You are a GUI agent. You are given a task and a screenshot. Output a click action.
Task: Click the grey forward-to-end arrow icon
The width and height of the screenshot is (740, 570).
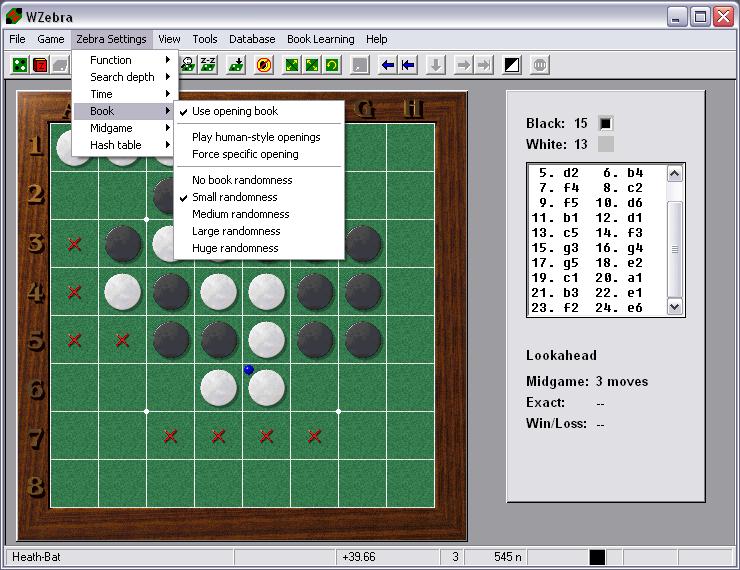[484, 65]
